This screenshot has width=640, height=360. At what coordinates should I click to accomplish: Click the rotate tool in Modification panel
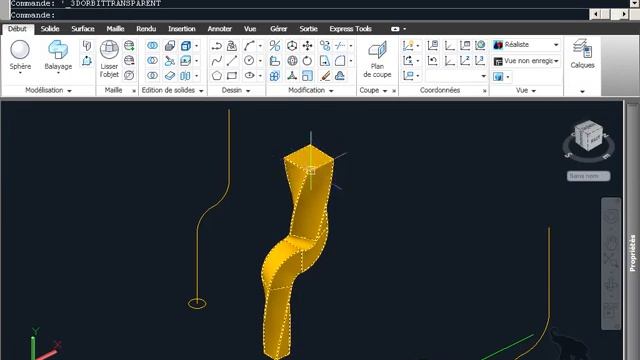tap(307, 60)
